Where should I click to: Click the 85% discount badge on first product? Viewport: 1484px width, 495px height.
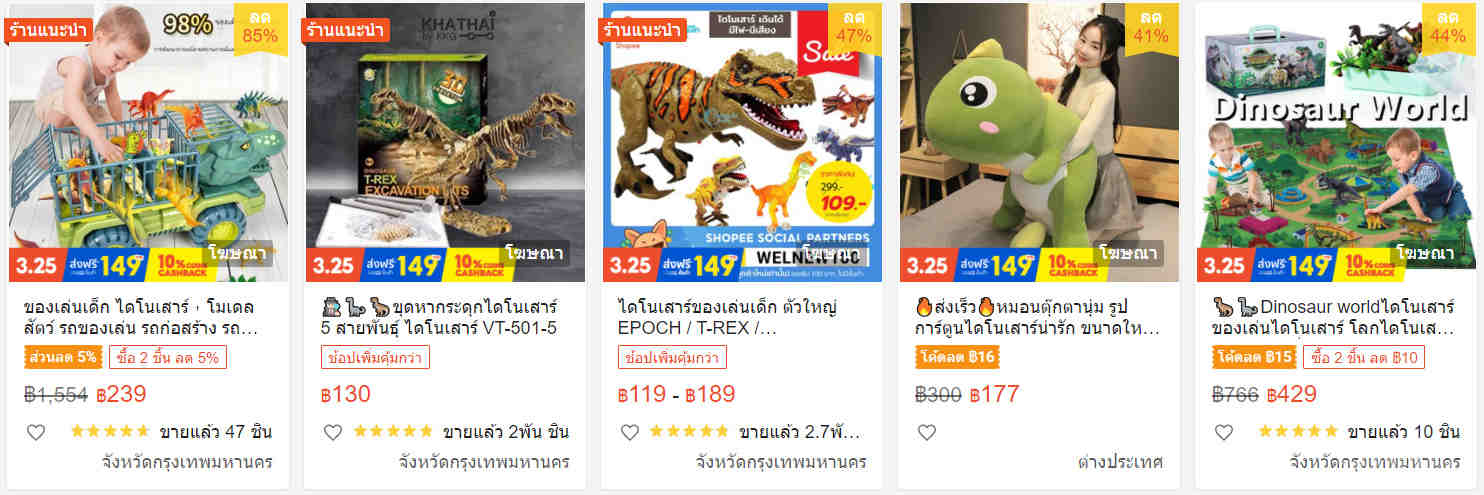tap(260, 27)
